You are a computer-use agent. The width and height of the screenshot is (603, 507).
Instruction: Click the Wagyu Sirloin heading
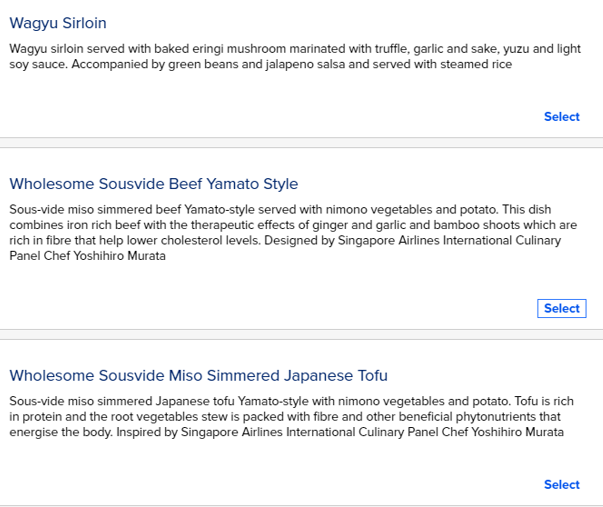pos(58,23)
